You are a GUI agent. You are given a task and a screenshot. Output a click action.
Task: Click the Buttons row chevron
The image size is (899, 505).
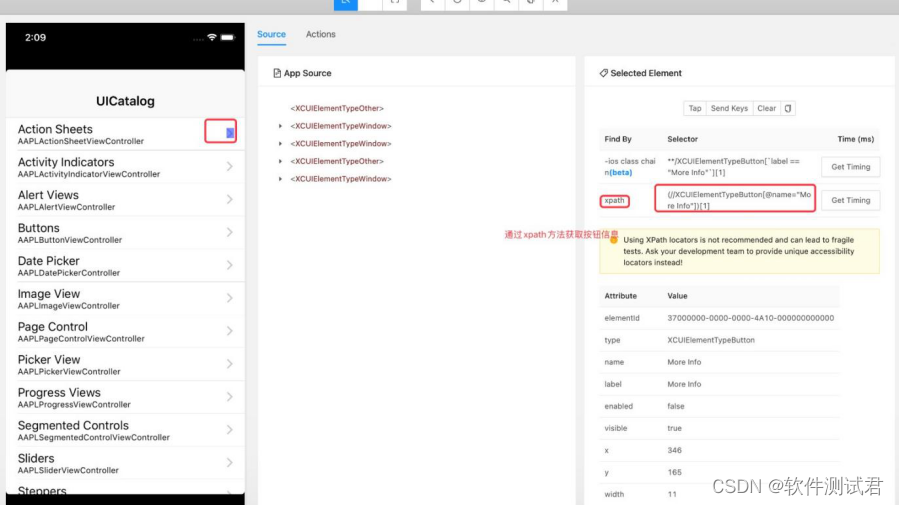[x=229, y=232]
